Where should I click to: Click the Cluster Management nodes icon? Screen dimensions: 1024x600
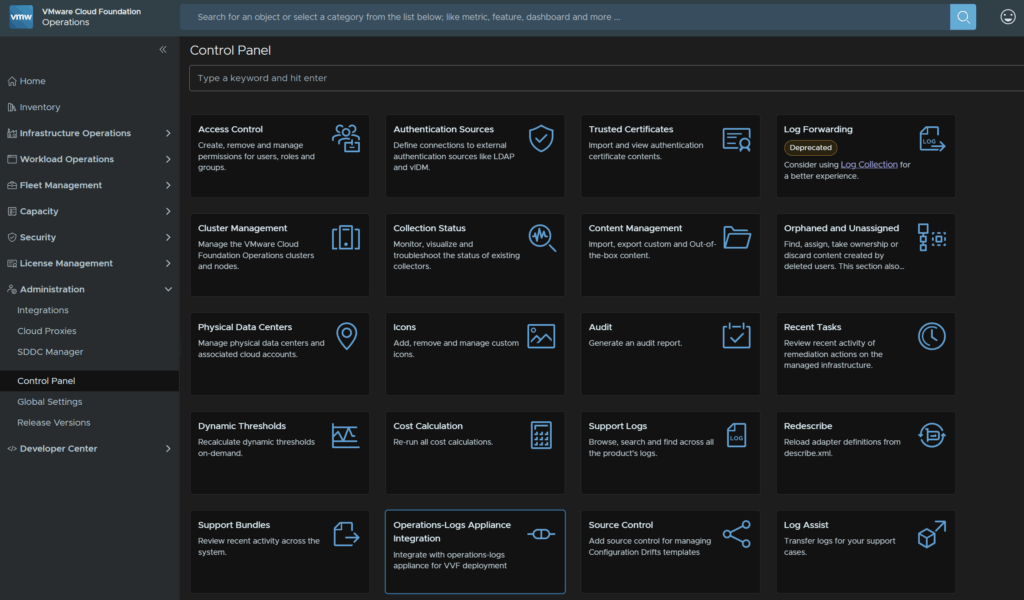(x=346, y=238)
